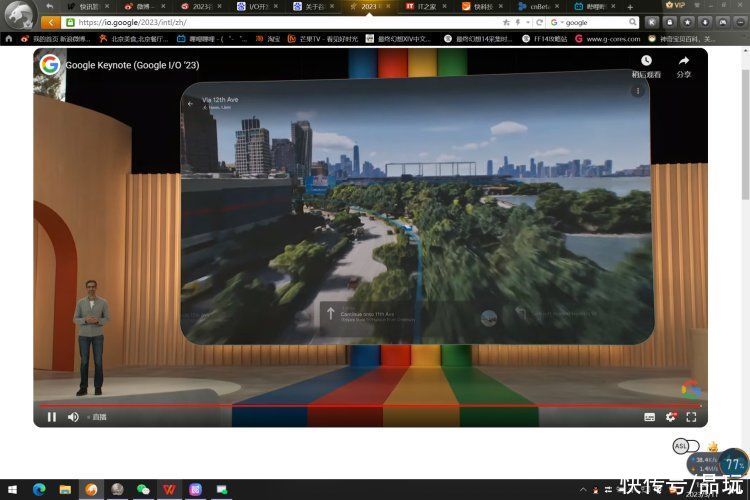
Task: Open the 神奇宝贝百科 bookmark
Action: 682,39
